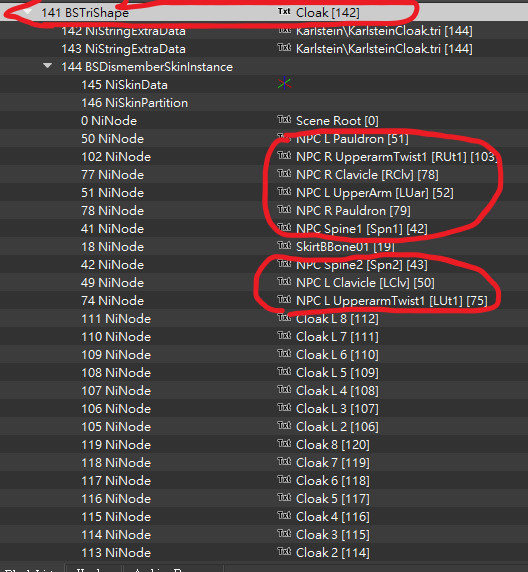This screenshot has width=528, height=572.
Task: Select the 119 NiNode row
Action: coord(116,445)
